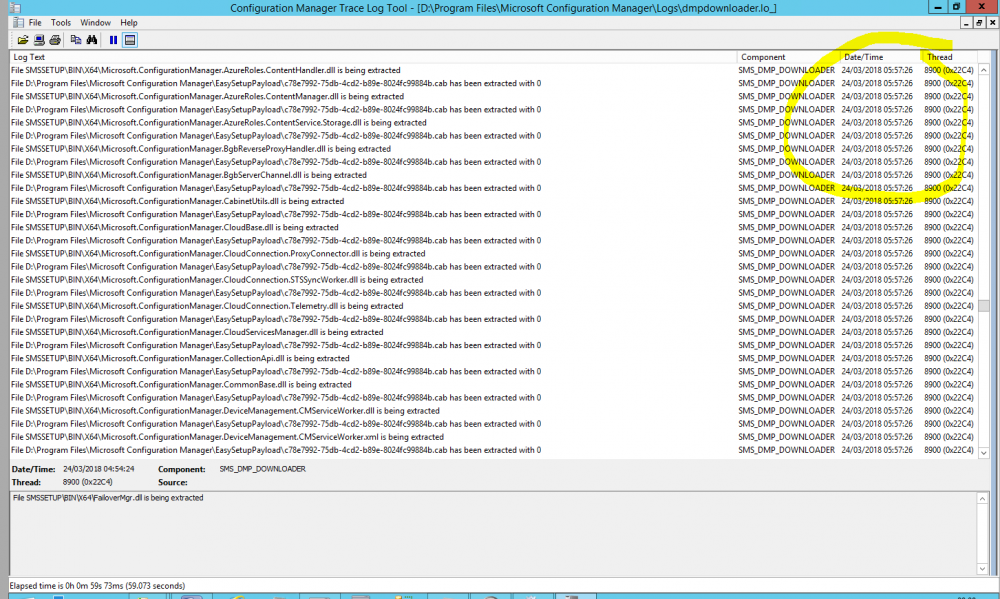Click the details Thread value 8900 (0x22C4)
This screenshot has height=599, width=1000.
point(87,482)
